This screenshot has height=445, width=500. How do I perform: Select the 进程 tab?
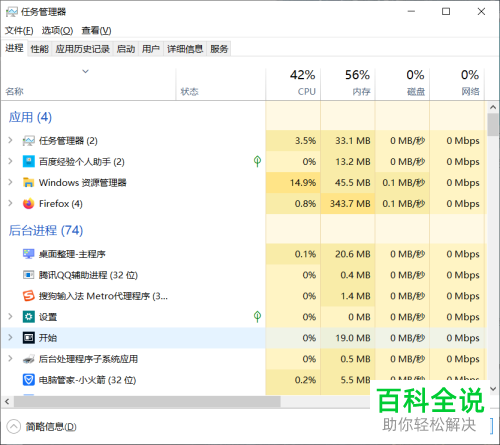tap(14, 48)
